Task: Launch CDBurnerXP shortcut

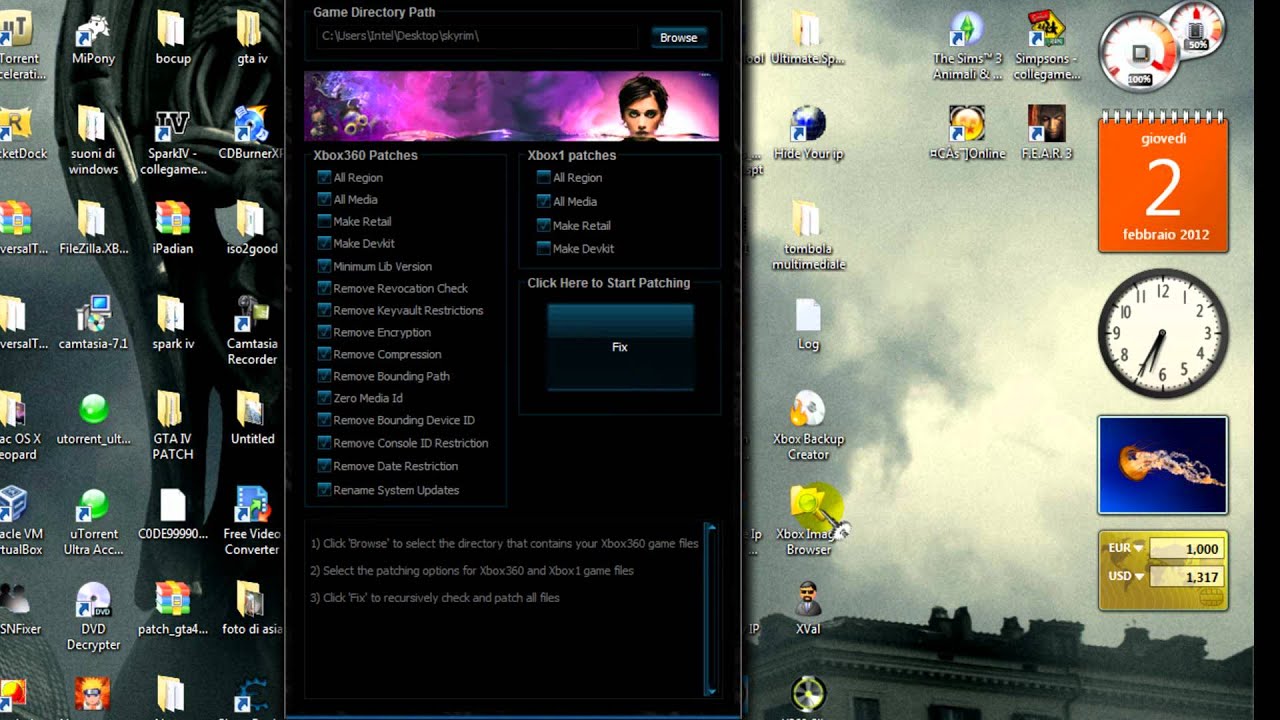Action: (251, 133)
